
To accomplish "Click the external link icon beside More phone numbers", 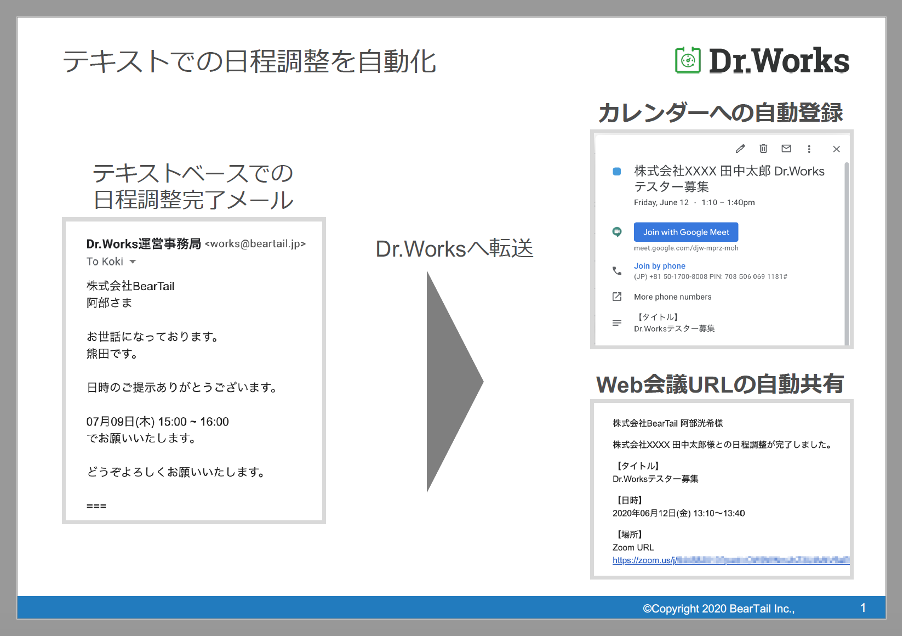I will (x=617, y=297).
